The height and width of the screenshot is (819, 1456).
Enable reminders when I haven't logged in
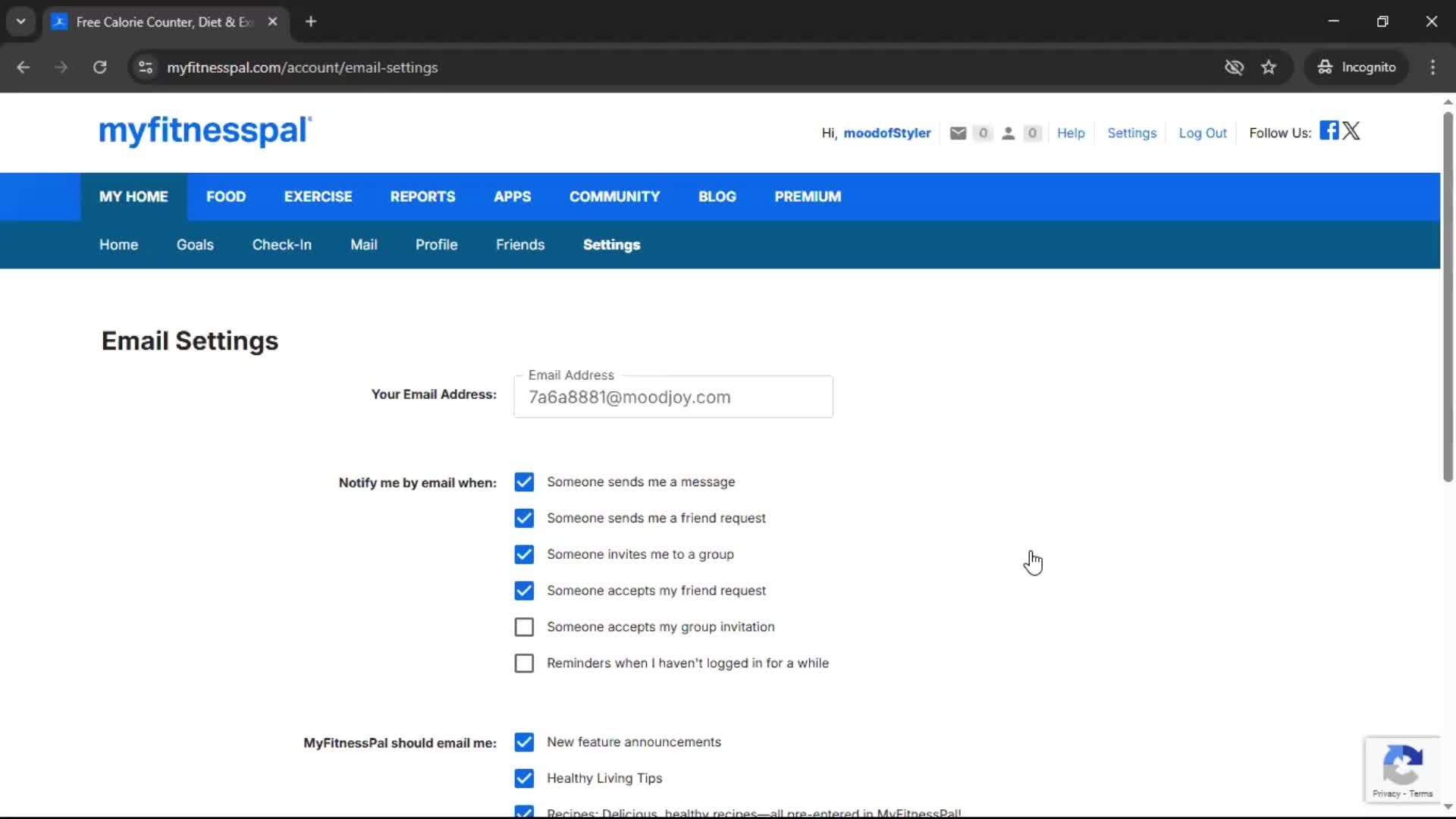pyautogui.click(x=524, y=664)
